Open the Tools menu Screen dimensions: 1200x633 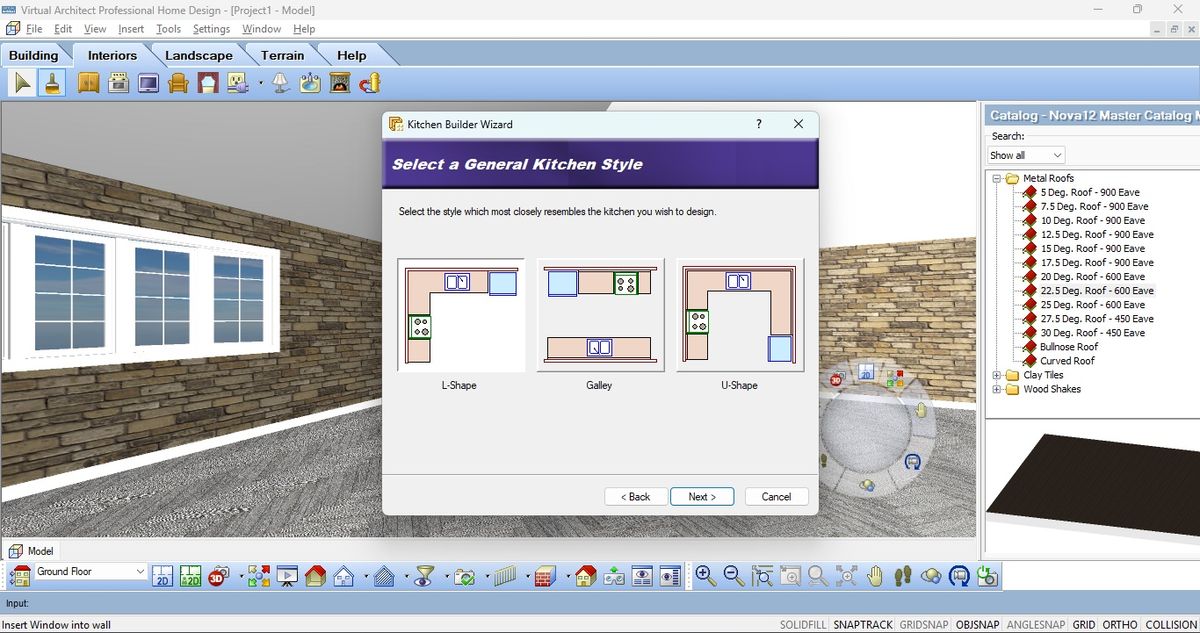tap(167, 28)
